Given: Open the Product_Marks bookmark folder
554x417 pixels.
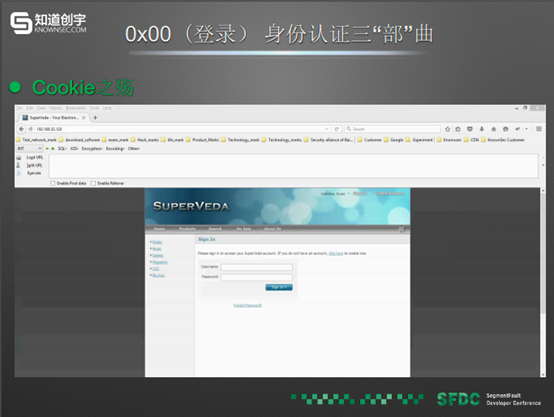Looking at the screenshot, I should pos(202,140).
